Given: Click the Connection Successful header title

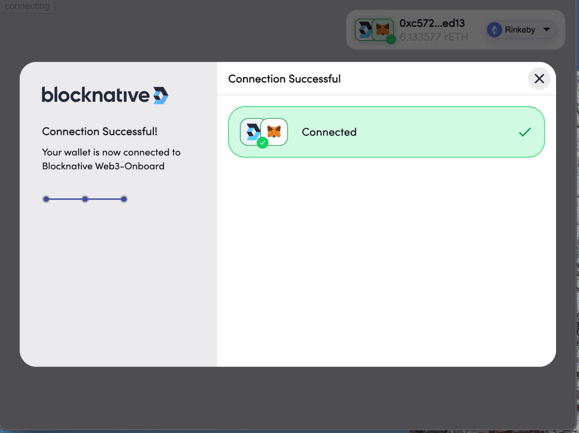Looking at the screenshot, I should pos(284,79).
